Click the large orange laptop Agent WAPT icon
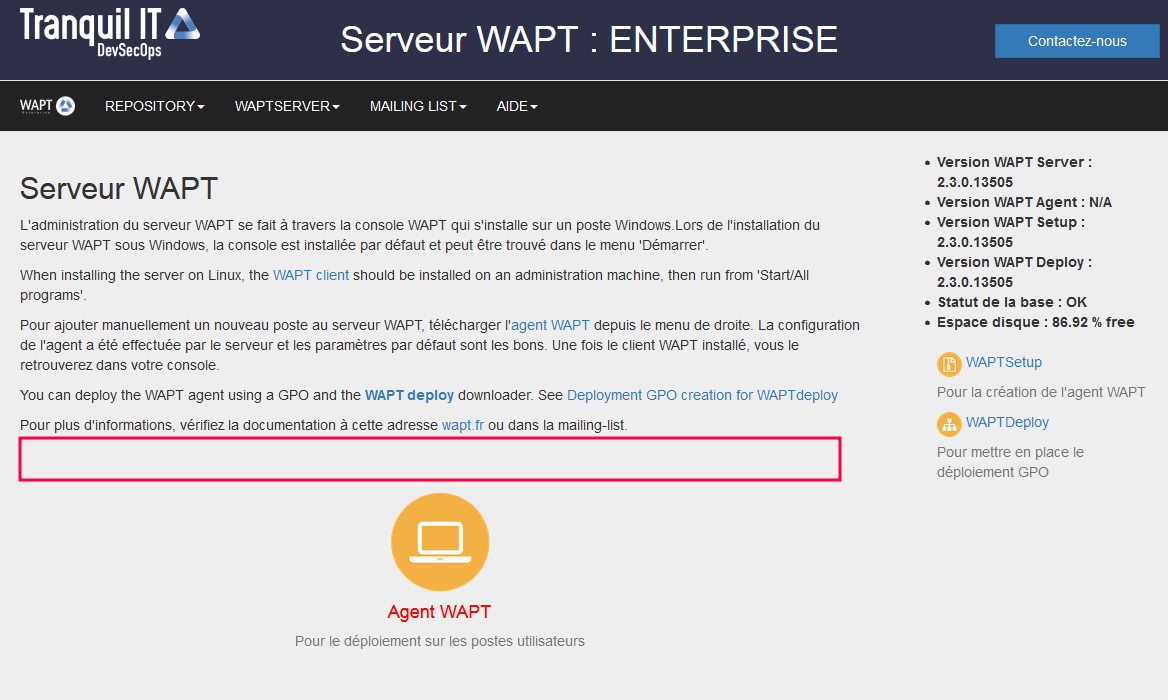The image size is (1168, 700). (439, 542)
